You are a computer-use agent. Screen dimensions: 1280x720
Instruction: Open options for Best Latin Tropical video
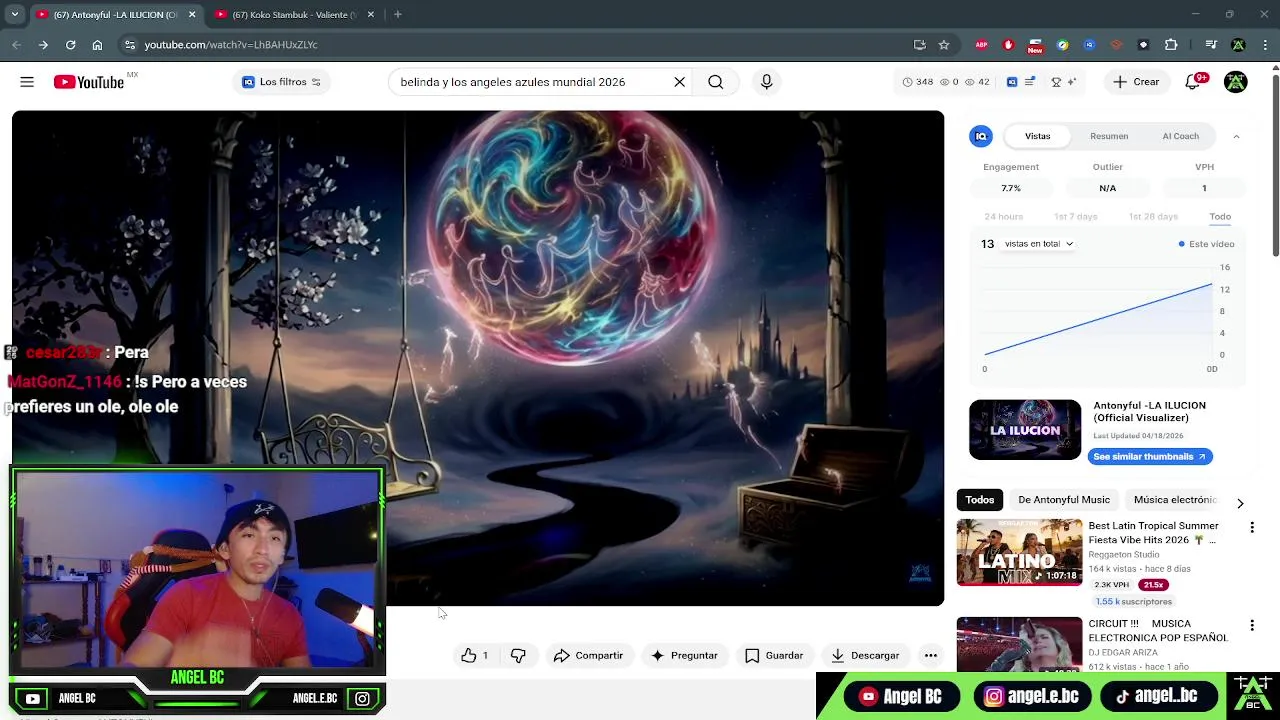pos(1252,527)
